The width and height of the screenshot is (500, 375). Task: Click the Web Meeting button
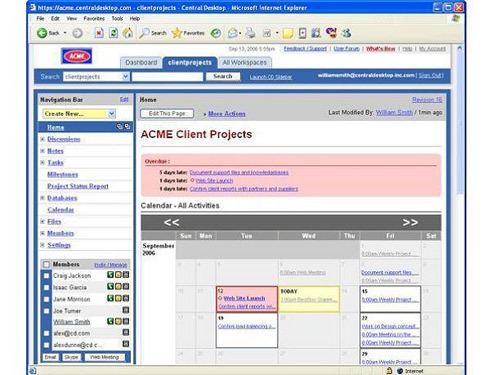(104, 357)
